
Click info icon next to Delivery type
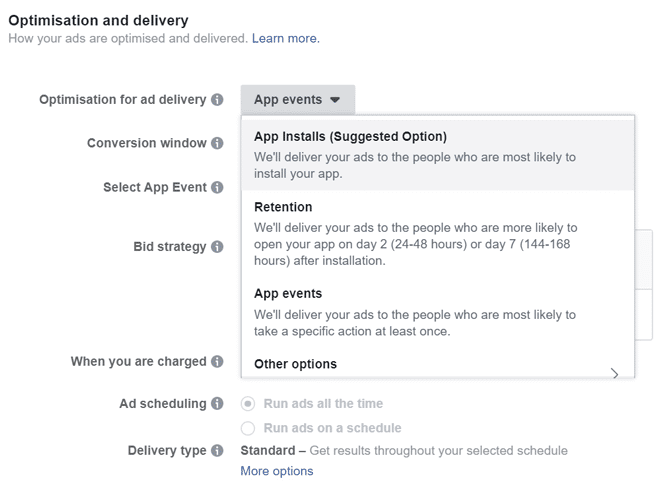pos(217,451)
